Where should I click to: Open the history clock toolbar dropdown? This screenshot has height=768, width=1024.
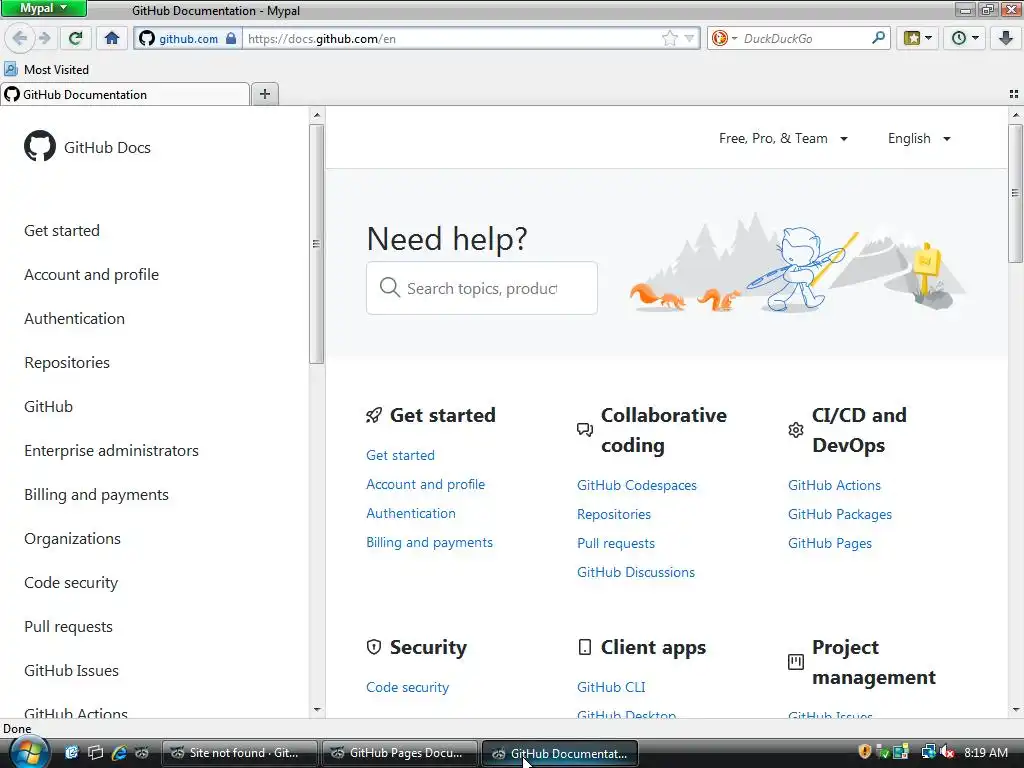[964, 39]
